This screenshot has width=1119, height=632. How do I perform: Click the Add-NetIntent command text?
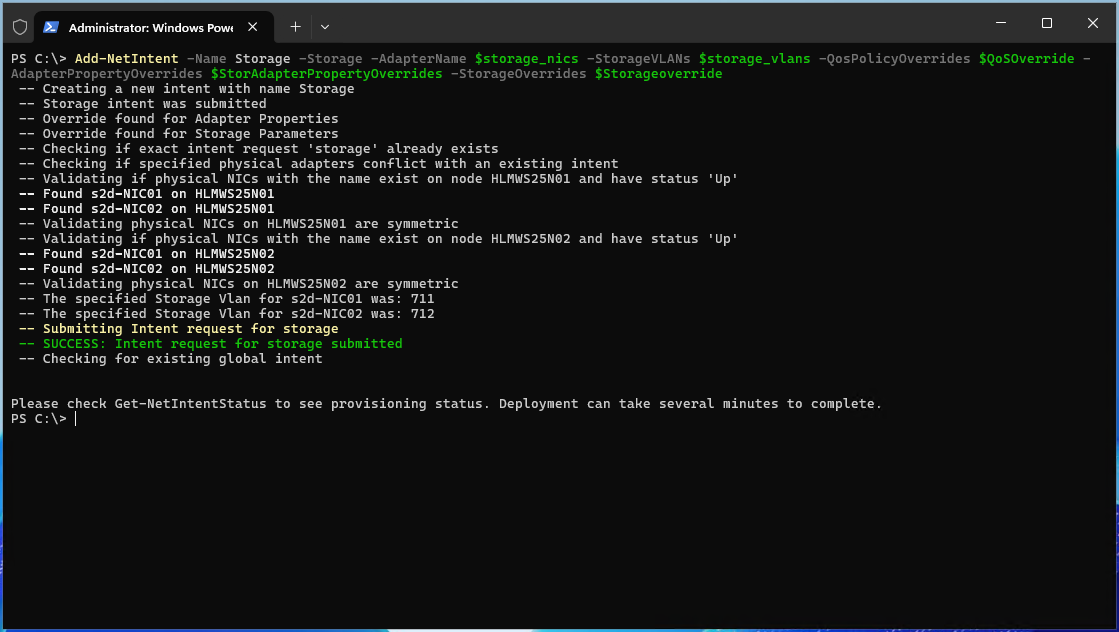coord(126,59)
